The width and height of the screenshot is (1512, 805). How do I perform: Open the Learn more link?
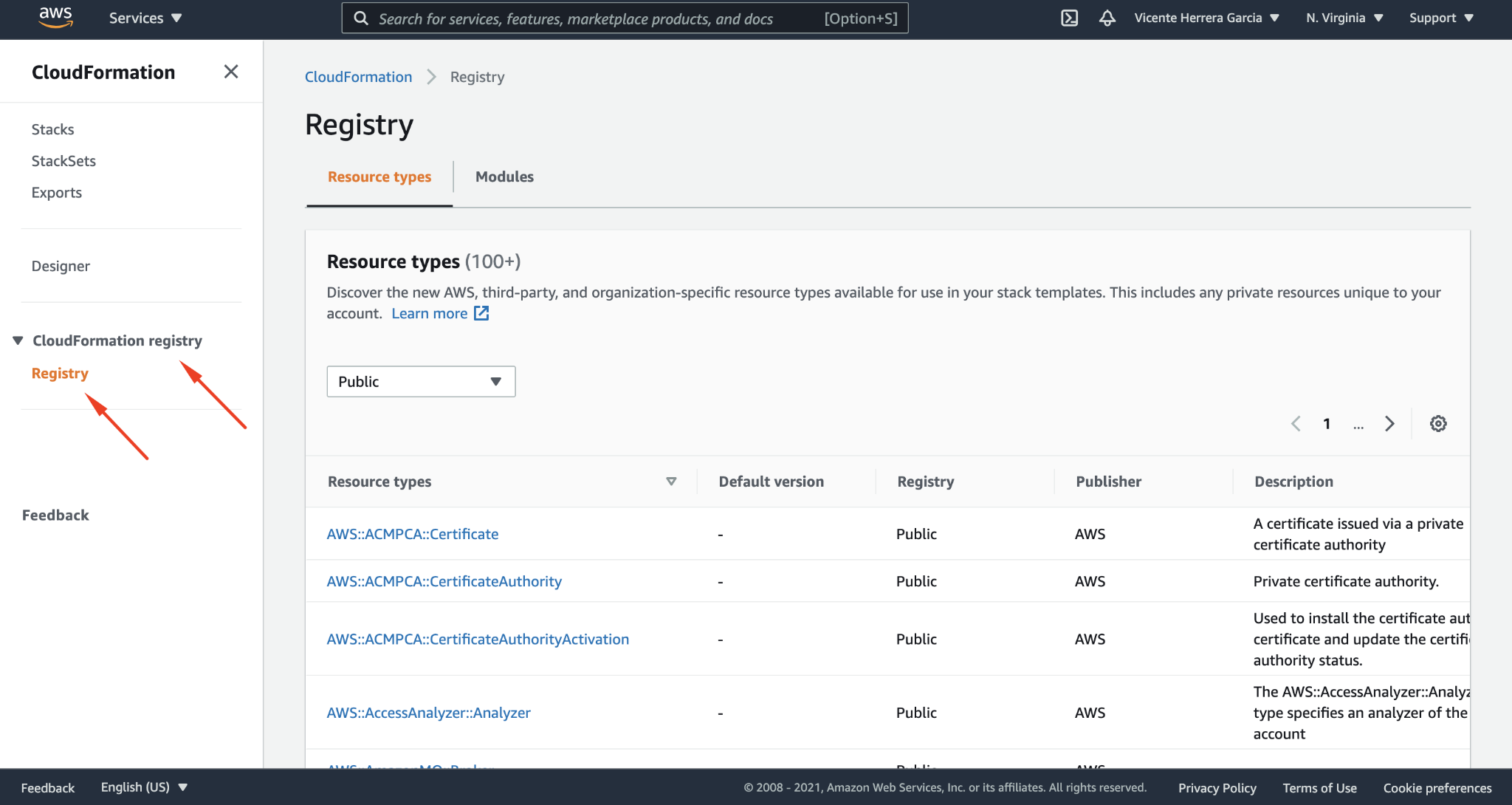coord(429,313)
